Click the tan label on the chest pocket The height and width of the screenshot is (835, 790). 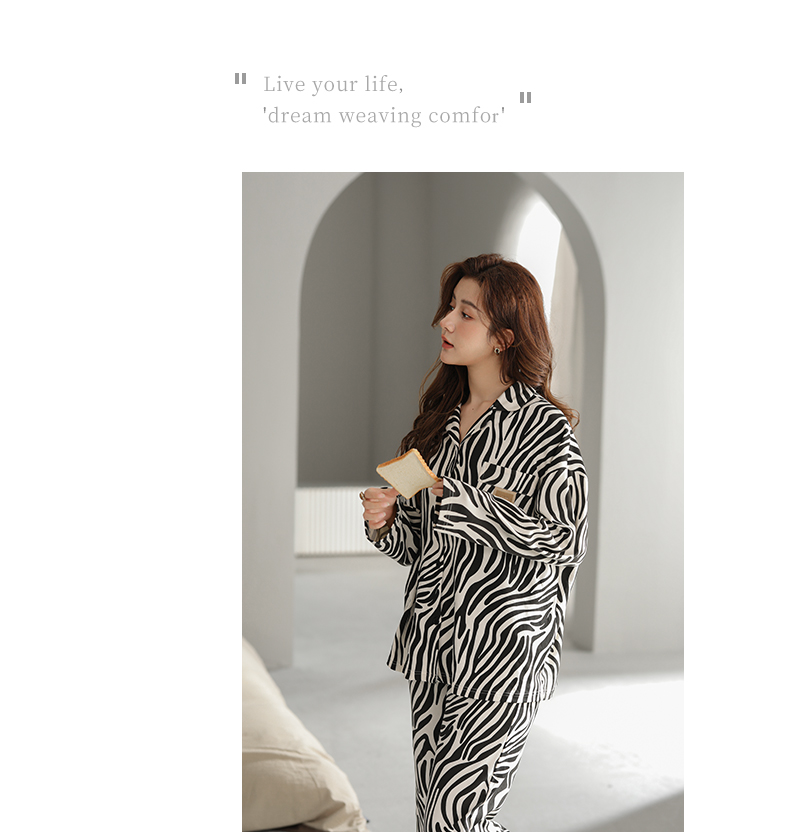coord(504,494)
